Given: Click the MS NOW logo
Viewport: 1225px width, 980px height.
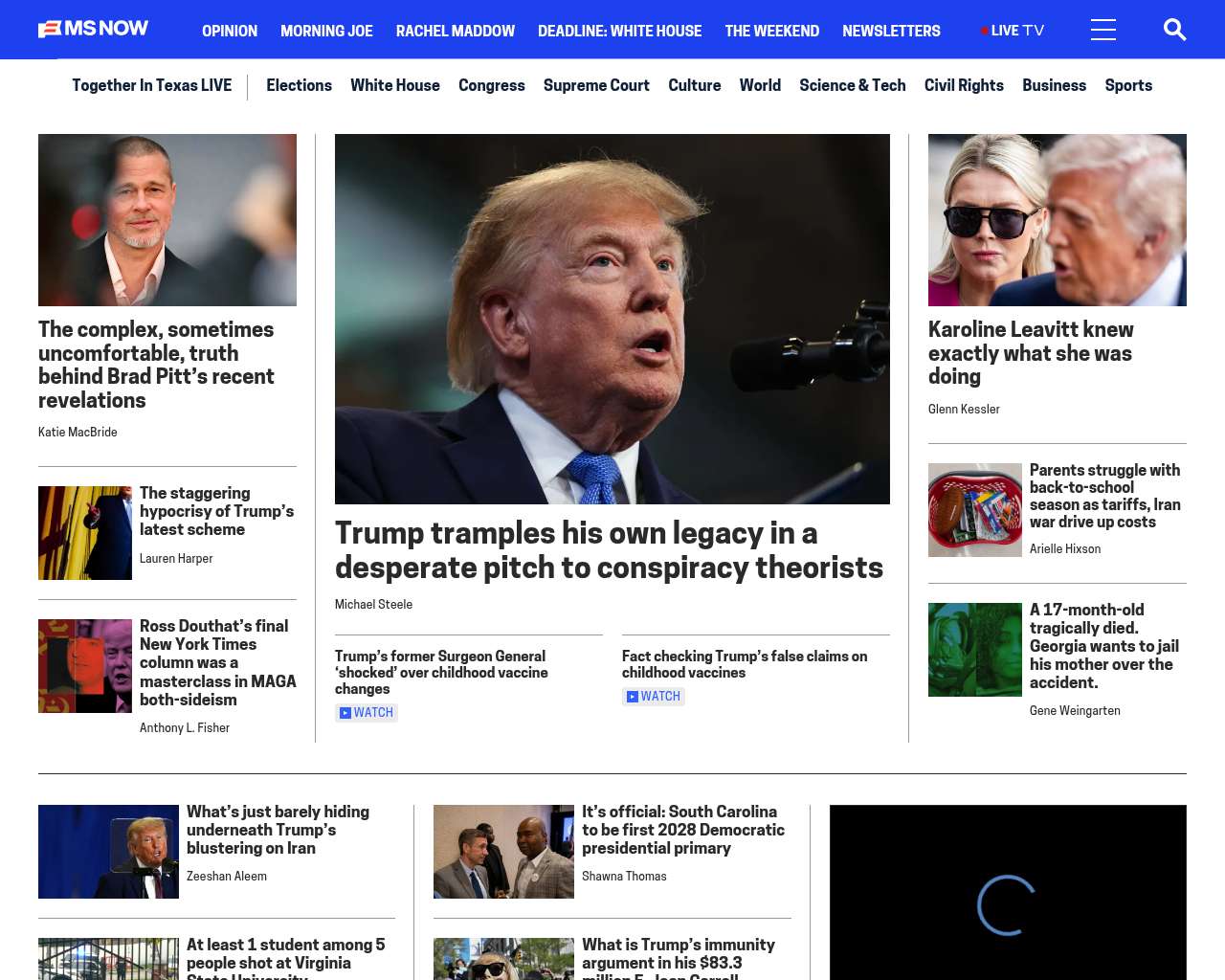Looking at the screenshot, I should tap(93, 30).
